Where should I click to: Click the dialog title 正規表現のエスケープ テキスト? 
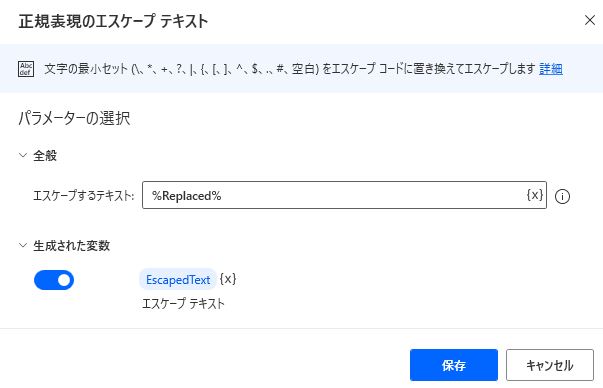113,21
